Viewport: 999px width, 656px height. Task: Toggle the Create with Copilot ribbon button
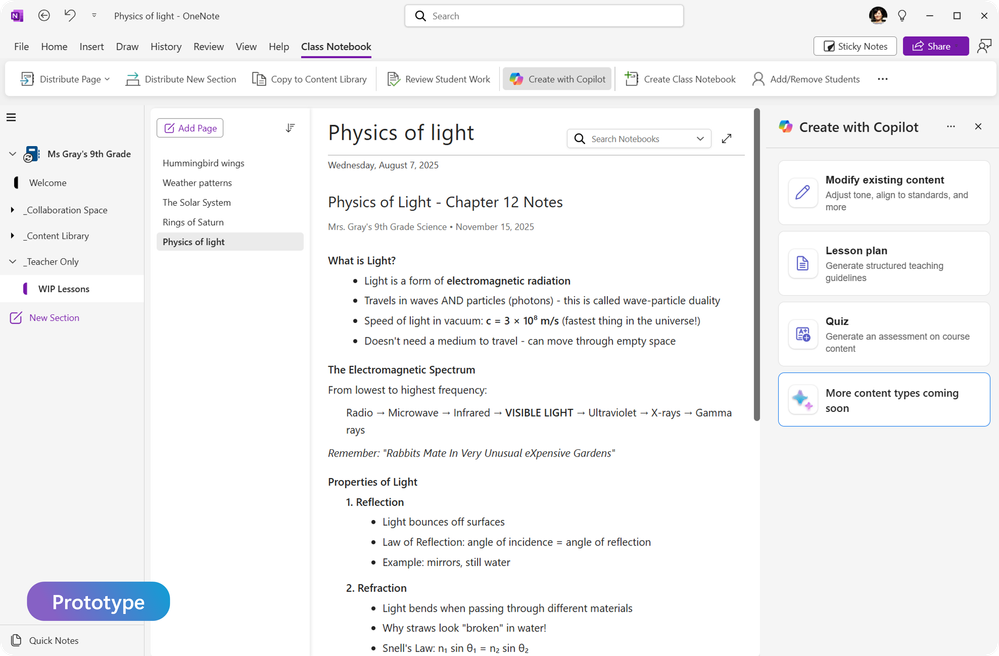[x=557, y=79]
